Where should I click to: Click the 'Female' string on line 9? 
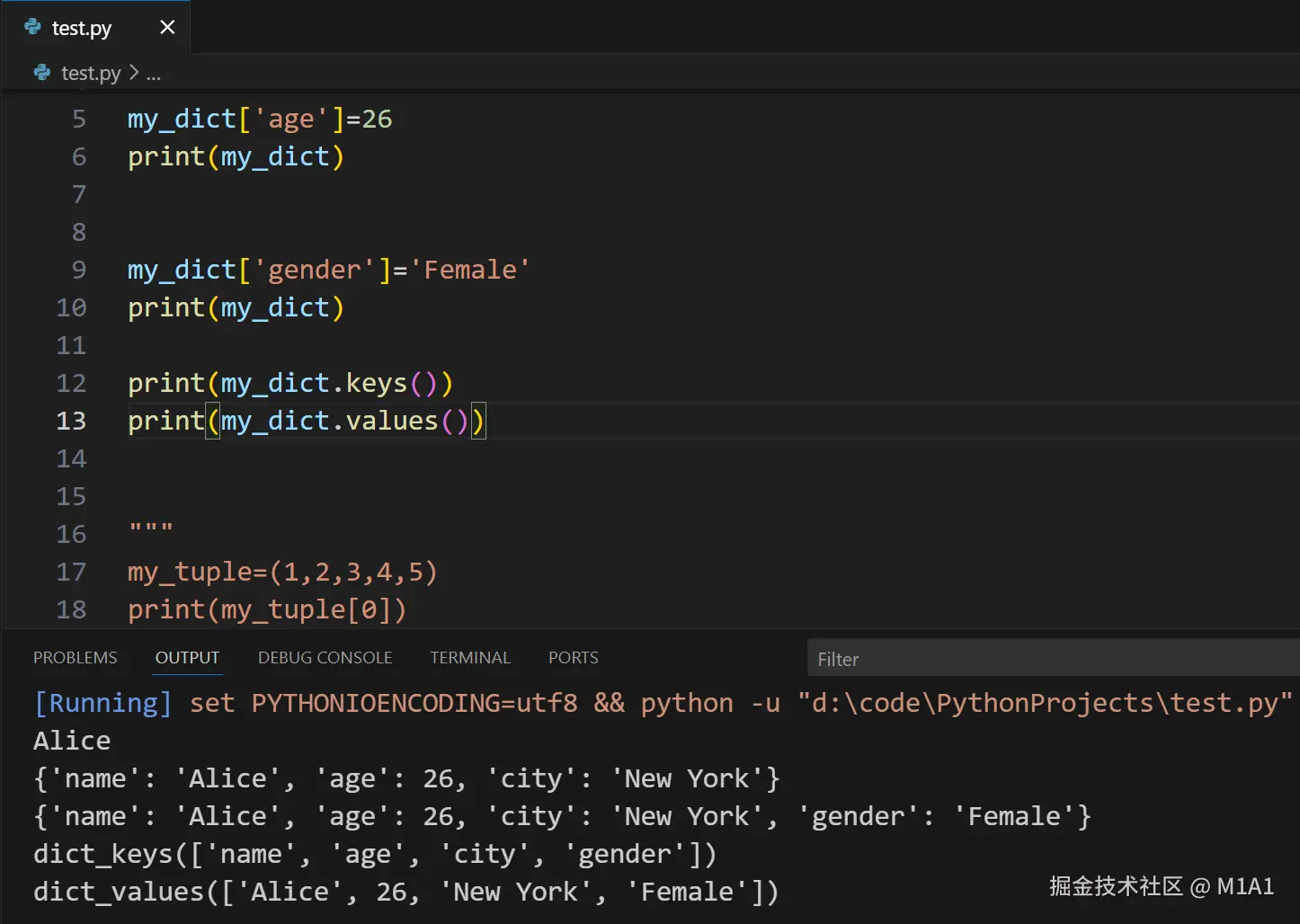[470, 270]
